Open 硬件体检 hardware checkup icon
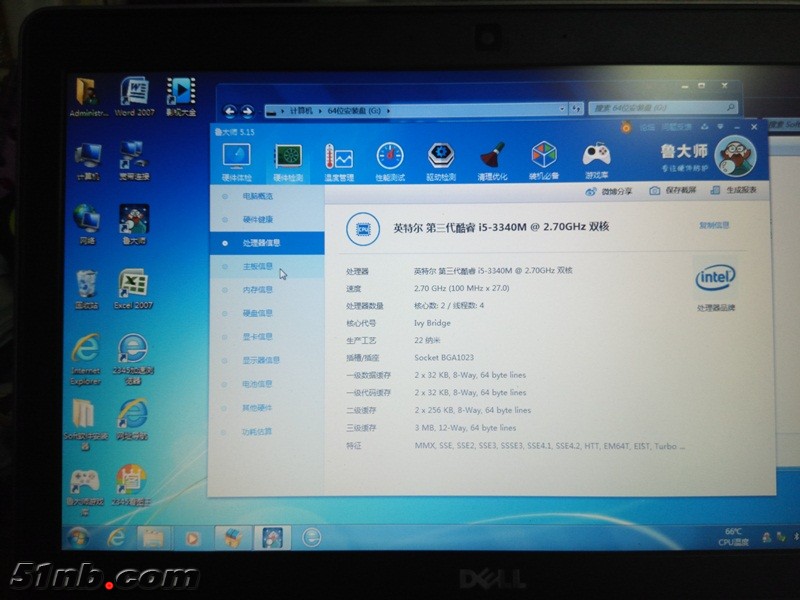Viewport: 800px width, 600px height. point(236,160)
